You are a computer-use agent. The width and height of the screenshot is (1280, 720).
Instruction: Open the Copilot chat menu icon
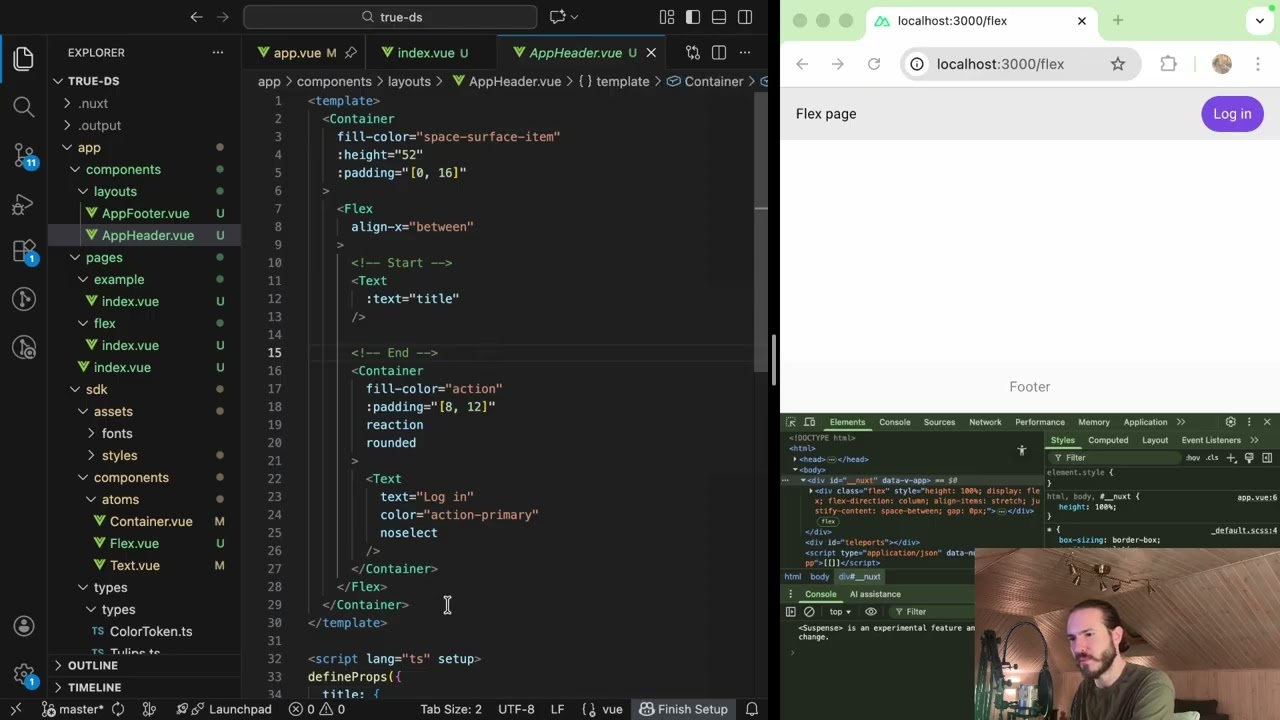[563, 17]
